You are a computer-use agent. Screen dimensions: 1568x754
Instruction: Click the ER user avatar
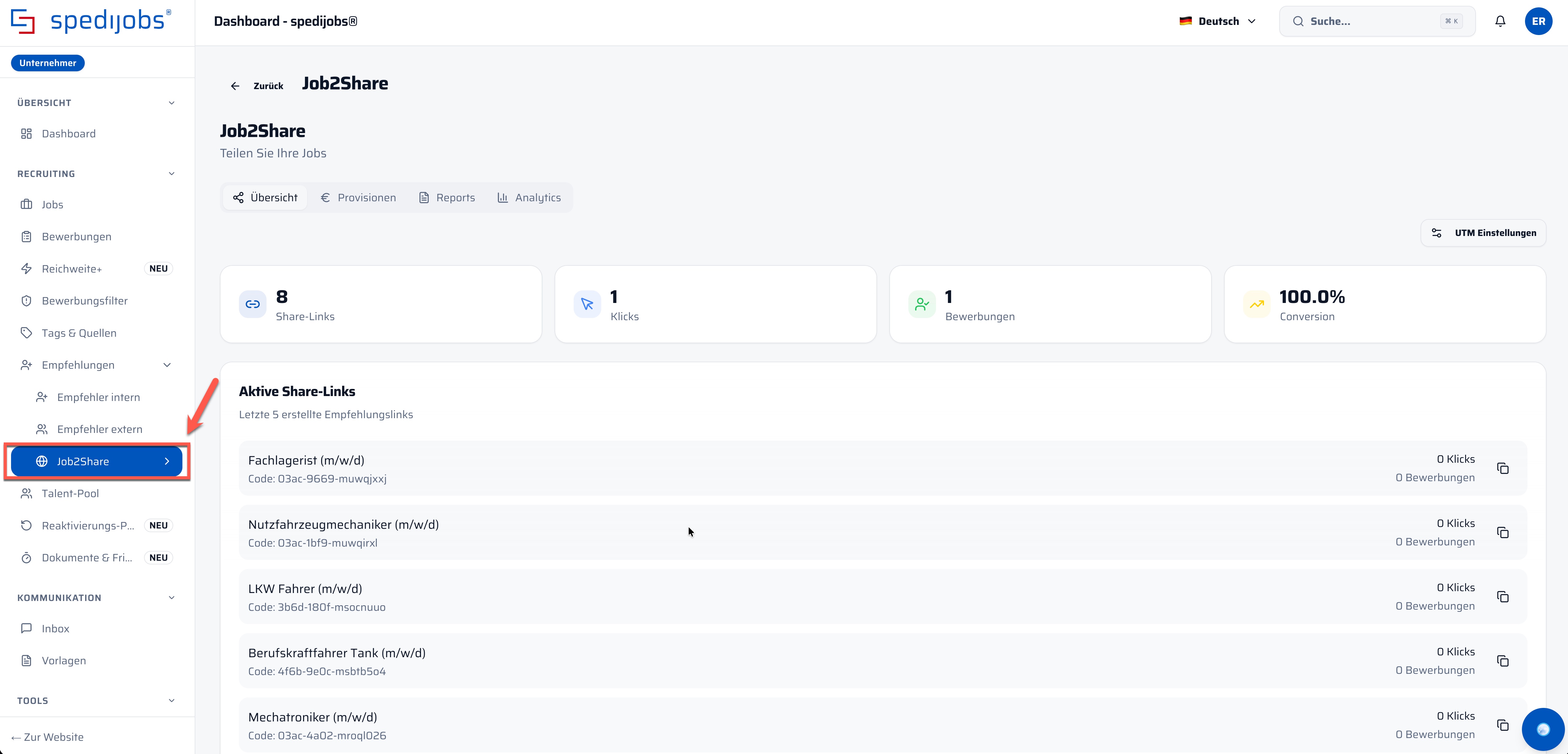(1538, 21)
